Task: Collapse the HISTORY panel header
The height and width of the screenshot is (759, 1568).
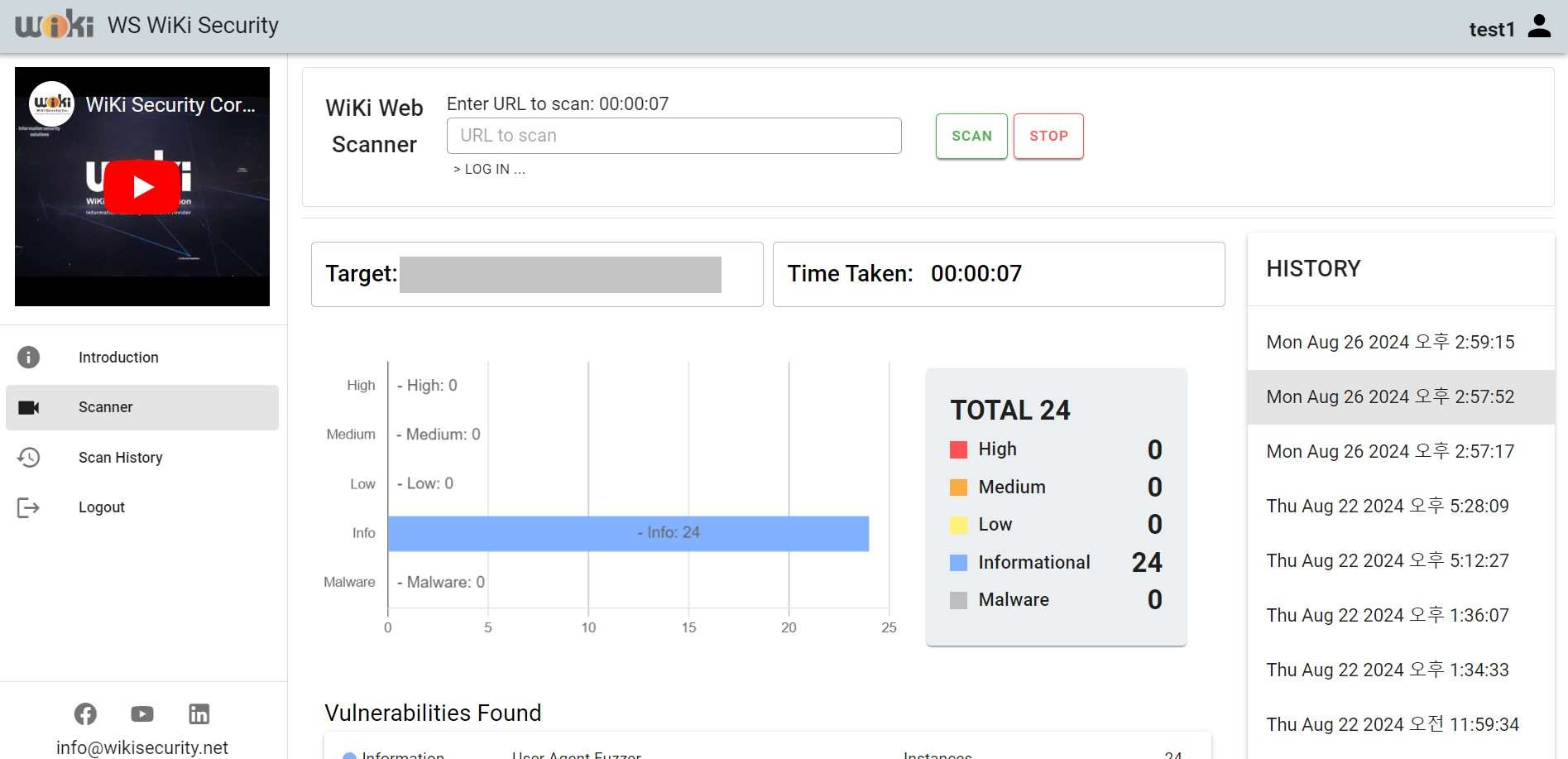Action: click(1312, 267)
